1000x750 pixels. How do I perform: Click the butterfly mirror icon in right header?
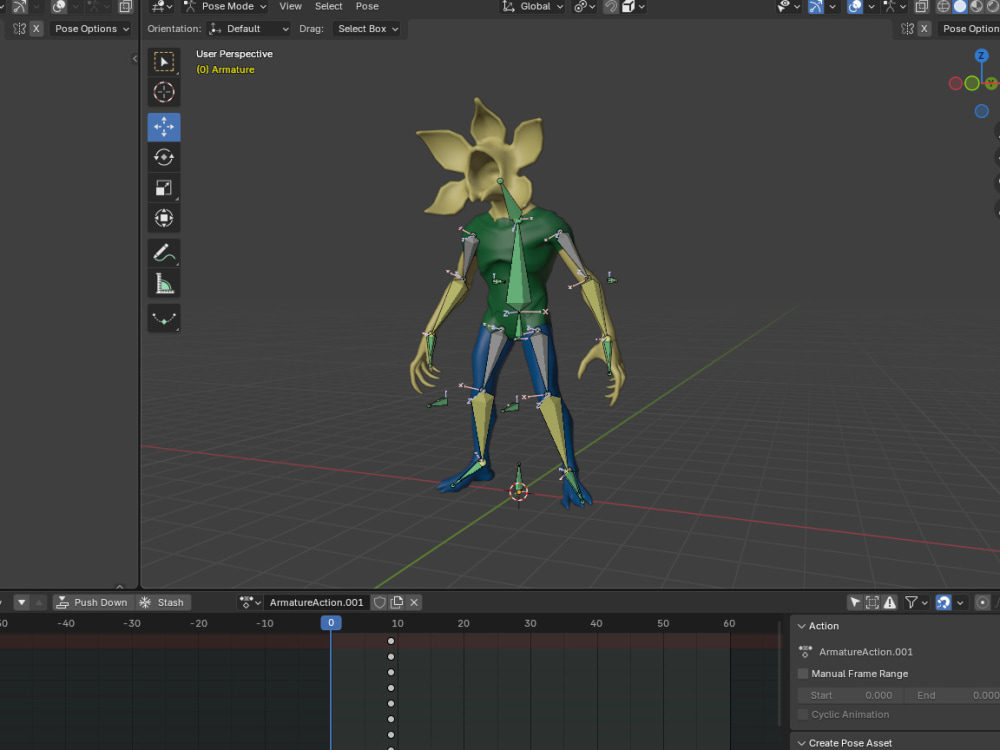point(908,29)
